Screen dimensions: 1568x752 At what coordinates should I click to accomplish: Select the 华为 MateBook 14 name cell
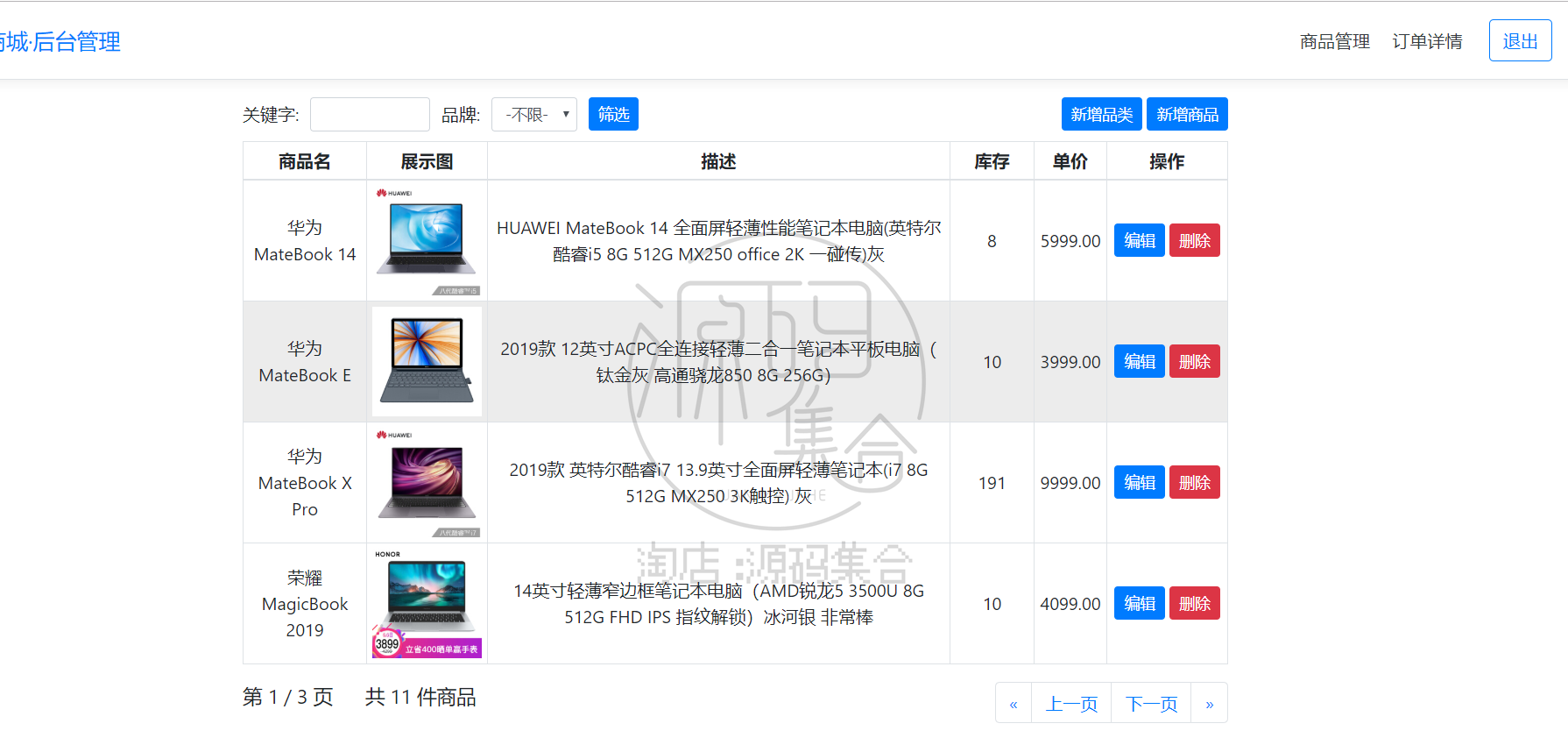pos(305,241)
